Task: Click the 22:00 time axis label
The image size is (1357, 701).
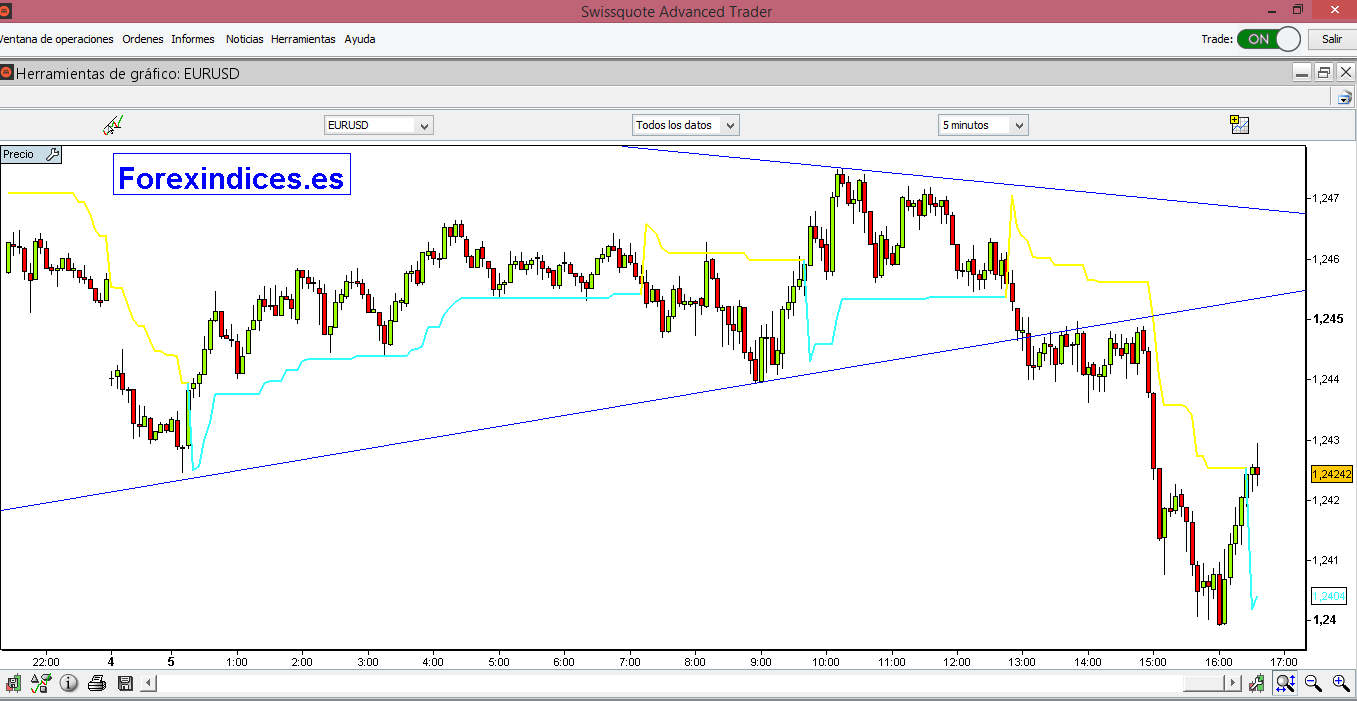Action: click(46, 661)
